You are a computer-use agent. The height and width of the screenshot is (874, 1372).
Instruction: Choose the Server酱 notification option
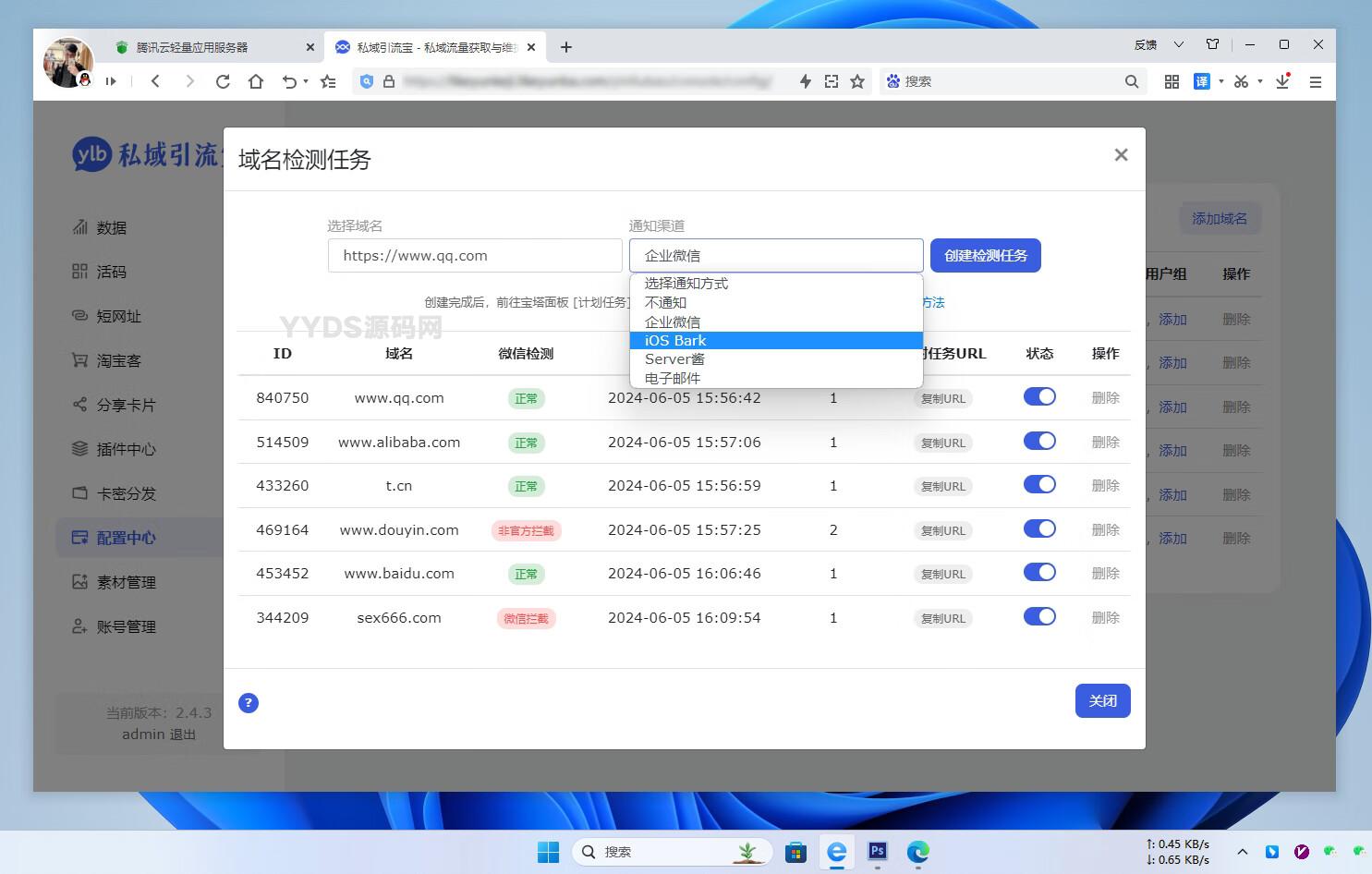coord(776,359)
